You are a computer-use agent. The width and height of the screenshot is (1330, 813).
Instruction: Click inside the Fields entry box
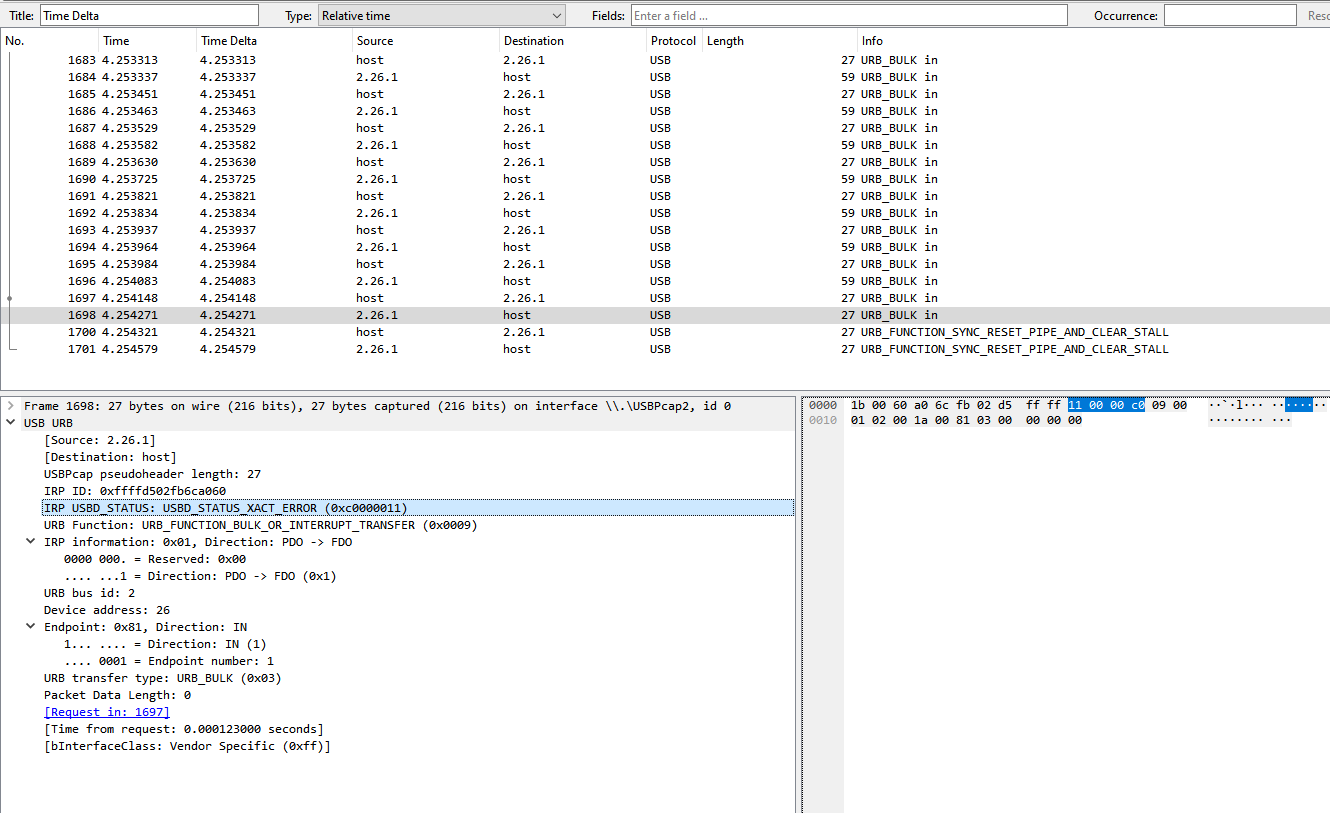coord(846,14)
